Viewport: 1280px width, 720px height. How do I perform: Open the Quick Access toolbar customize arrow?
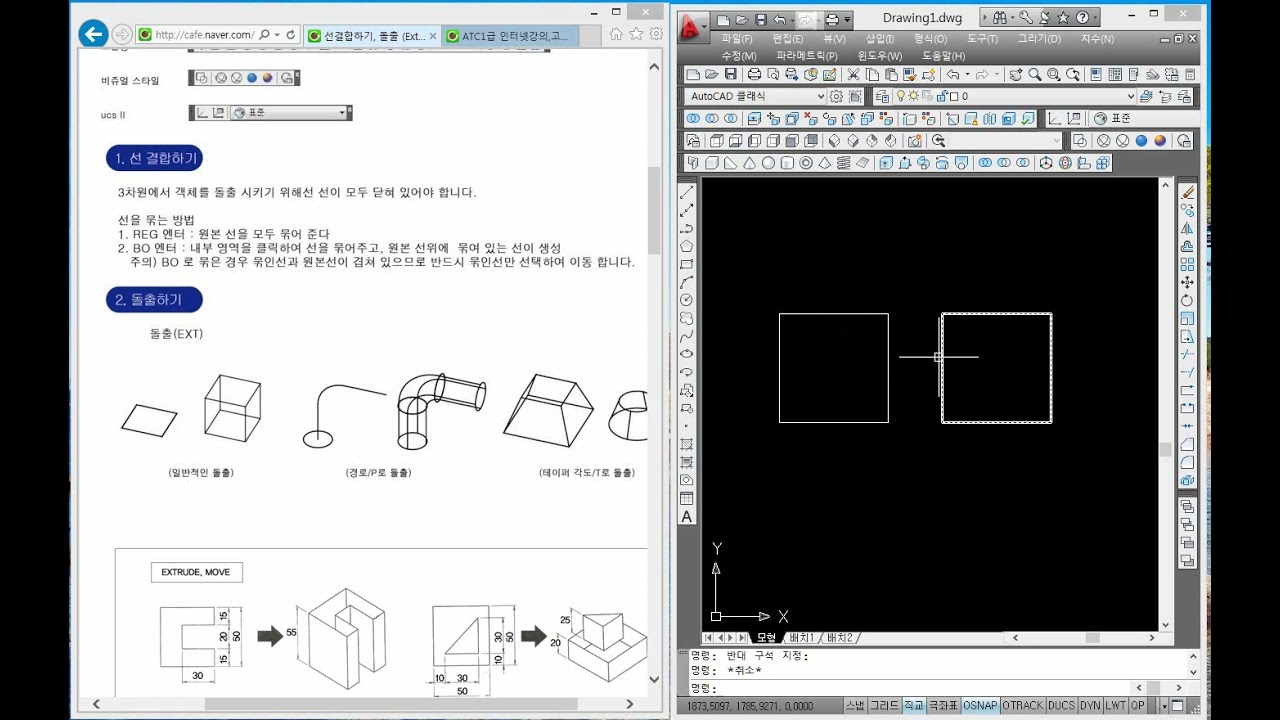(848, 19)
